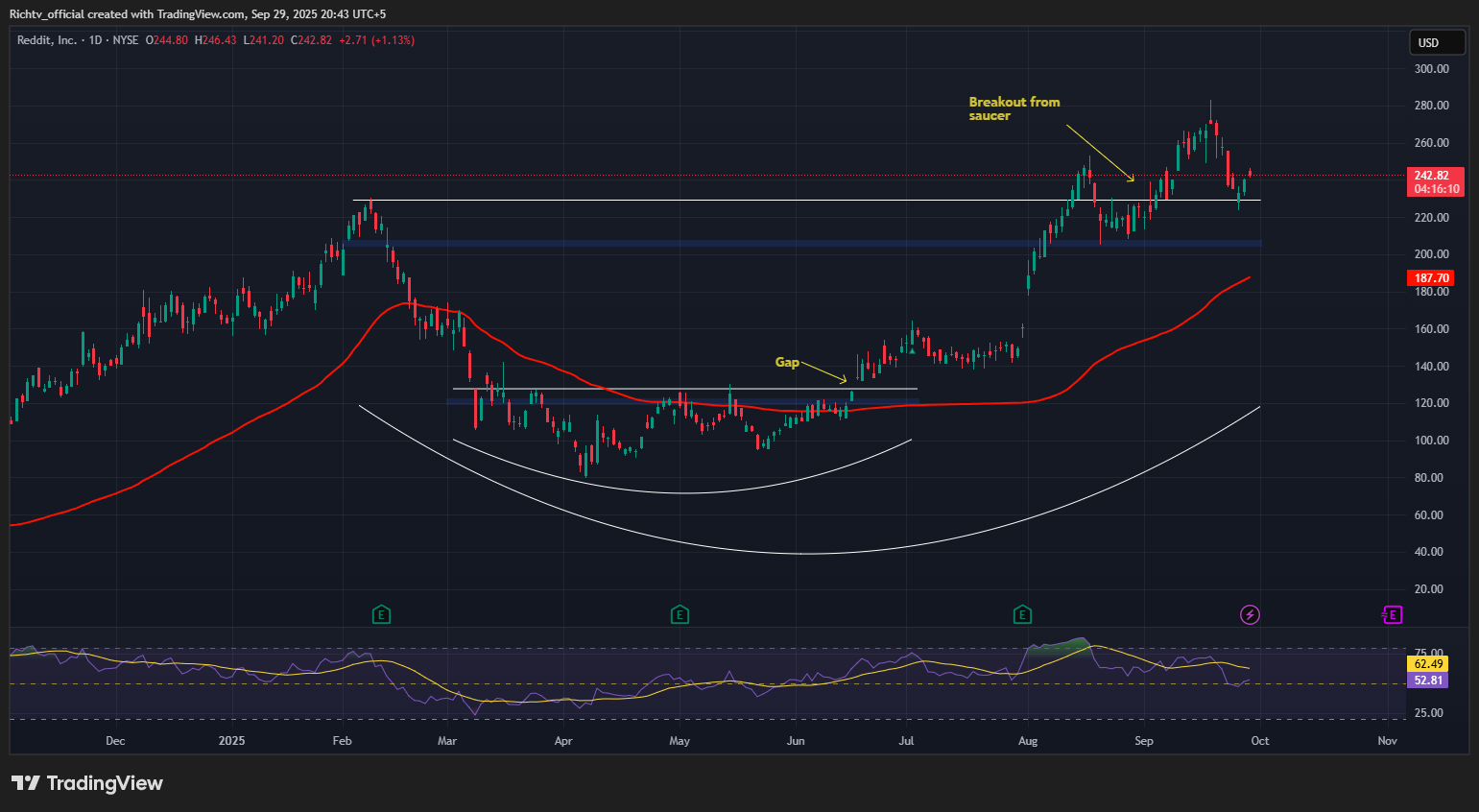Select the 'Breakout from saucer' text annotation
The image size is (1479, 812).
pos(1014,108)
